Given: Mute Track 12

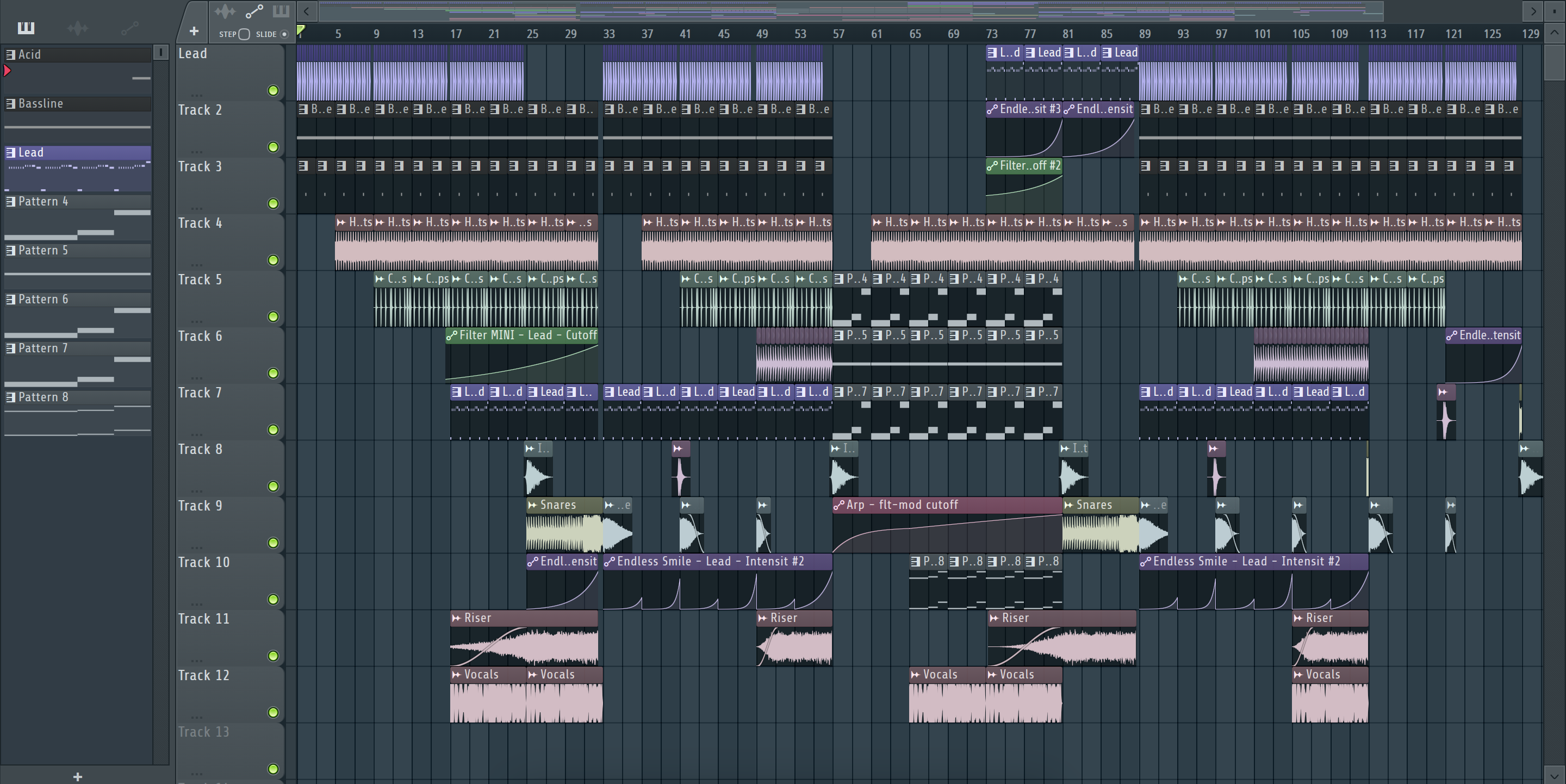Looking at the screenshot, I should (x=273, y=712).
